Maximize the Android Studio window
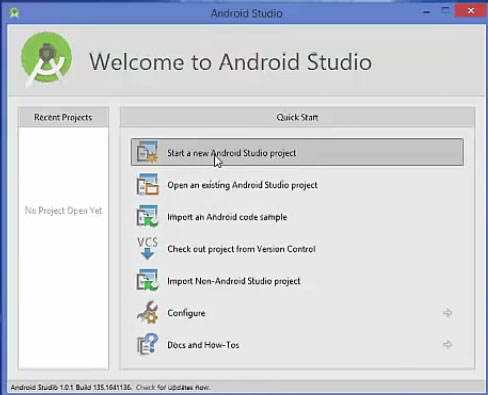 tap(445, 11)
